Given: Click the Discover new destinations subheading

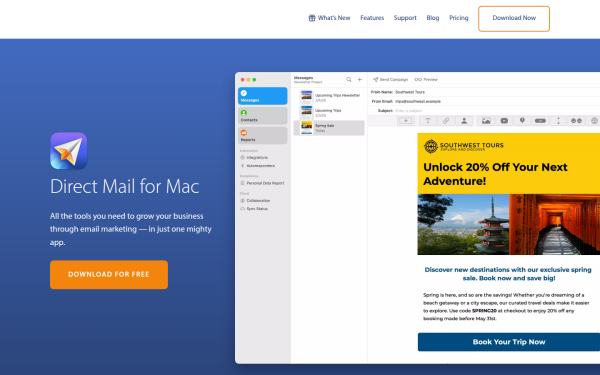Looking at the screenshot, I should [x=508, y=274].
